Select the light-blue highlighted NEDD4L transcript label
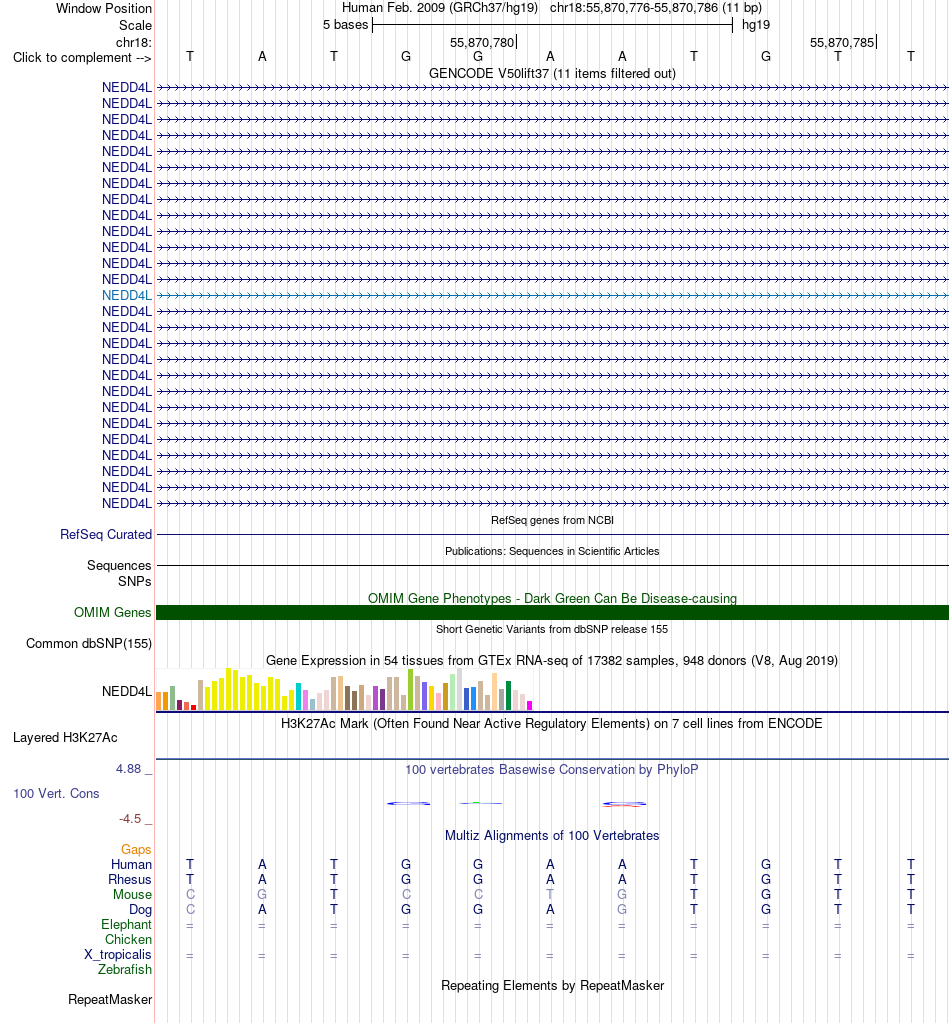The image size is (950, 1023). pos(127,296)
